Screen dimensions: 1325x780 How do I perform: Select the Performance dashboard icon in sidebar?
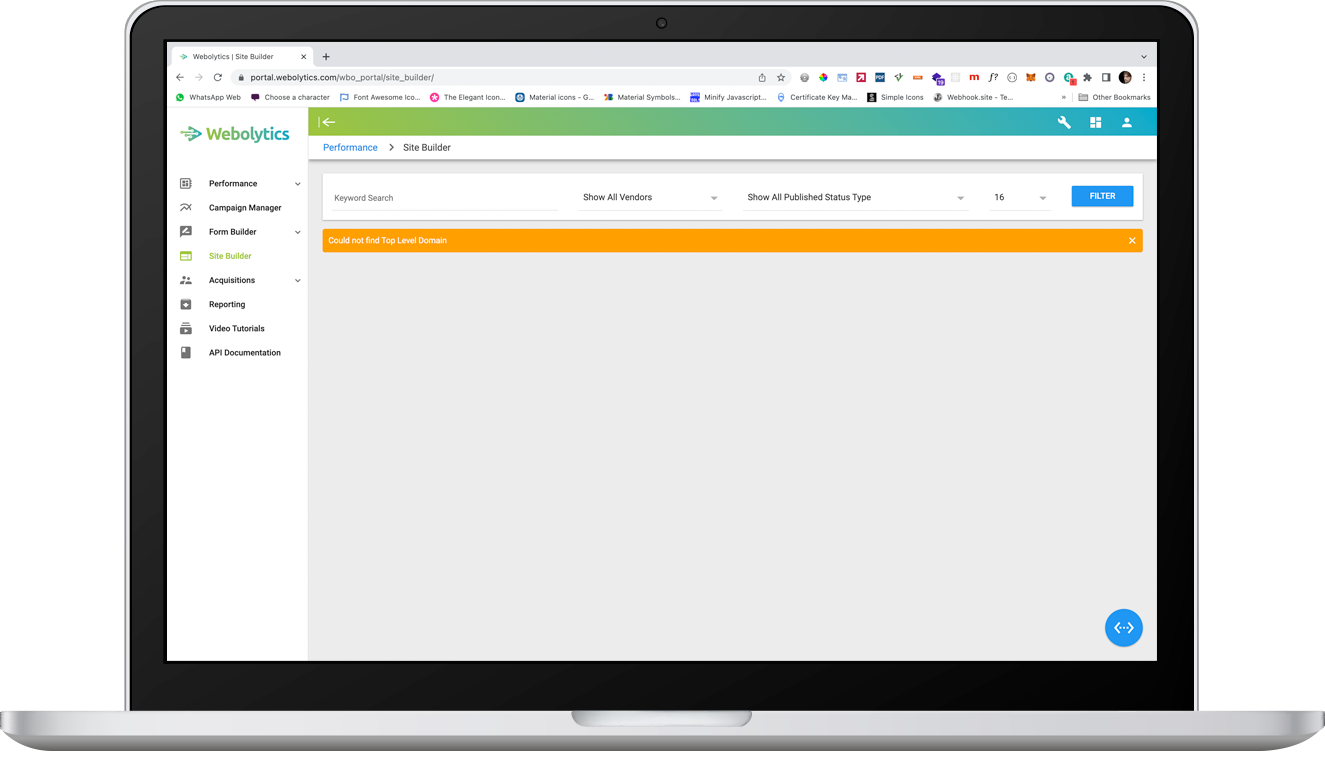[x=186, y=183]
